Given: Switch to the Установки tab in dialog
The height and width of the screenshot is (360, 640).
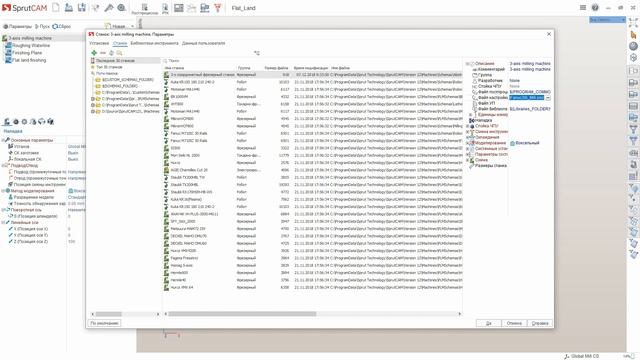Looking at the screenshot, I should point(99,43).
